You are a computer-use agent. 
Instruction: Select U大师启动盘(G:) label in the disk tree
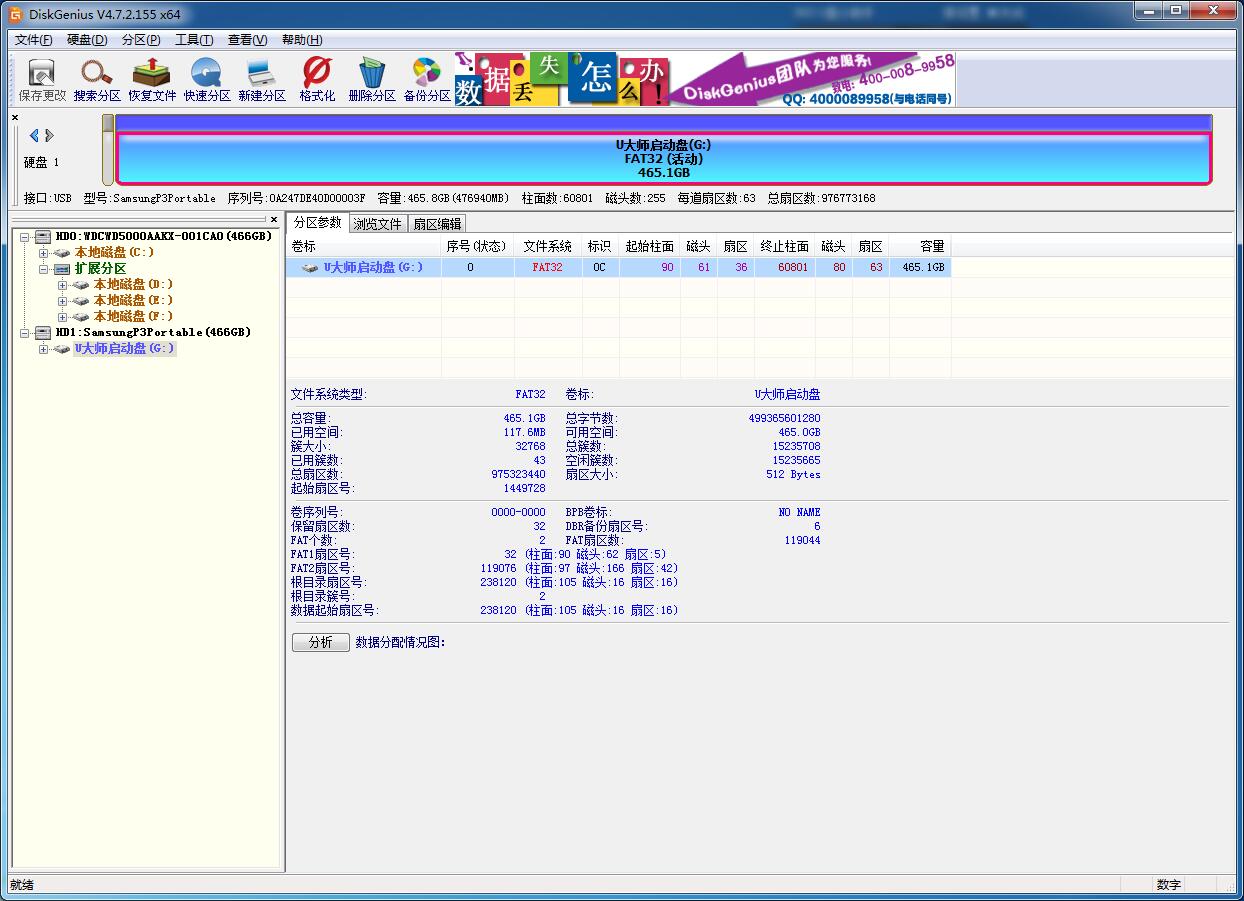125,349
